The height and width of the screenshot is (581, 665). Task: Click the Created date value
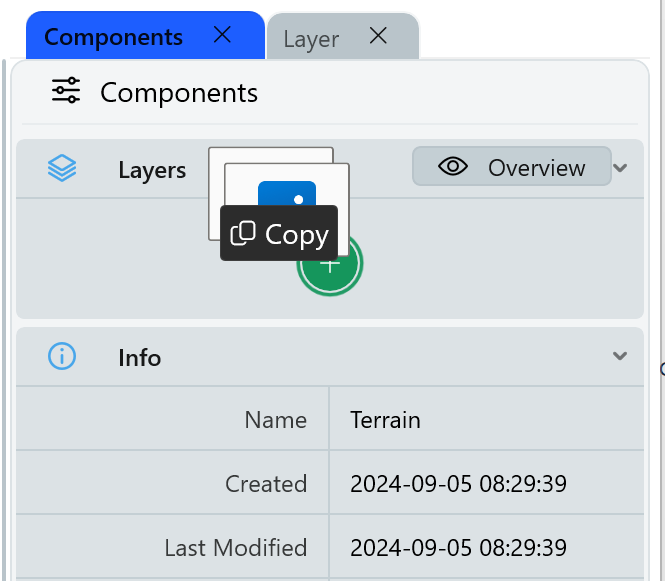[x=458, y=484]
